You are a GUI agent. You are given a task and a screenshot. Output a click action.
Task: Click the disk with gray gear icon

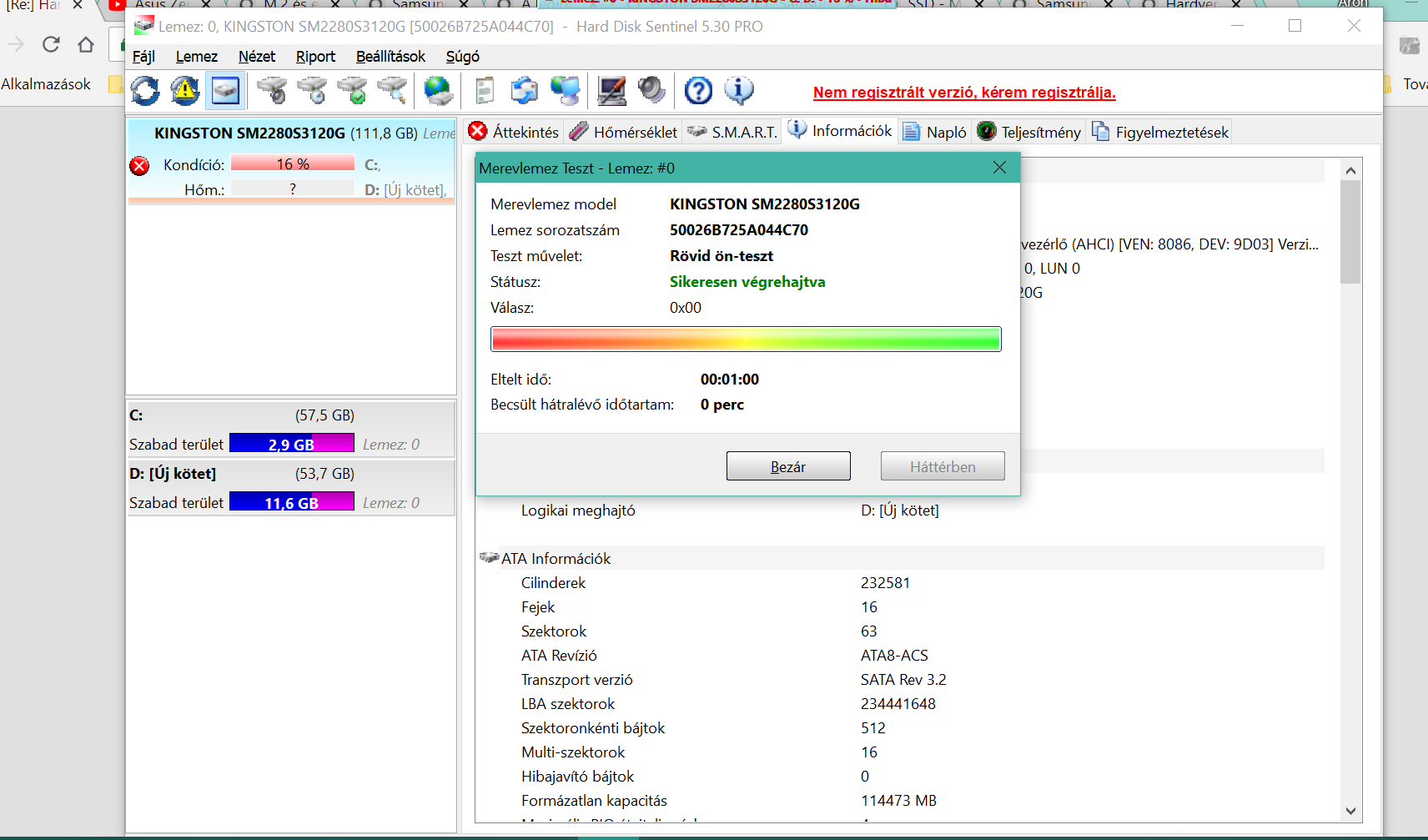click(x=271, y=90)
